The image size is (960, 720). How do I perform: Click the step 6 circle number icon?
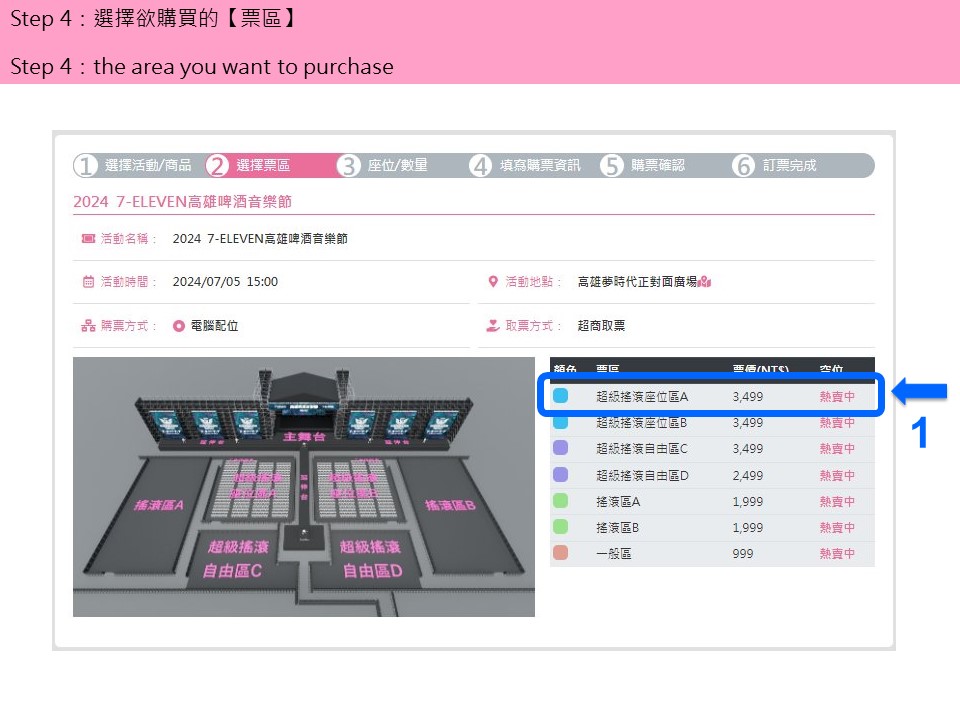coord(743,166)
